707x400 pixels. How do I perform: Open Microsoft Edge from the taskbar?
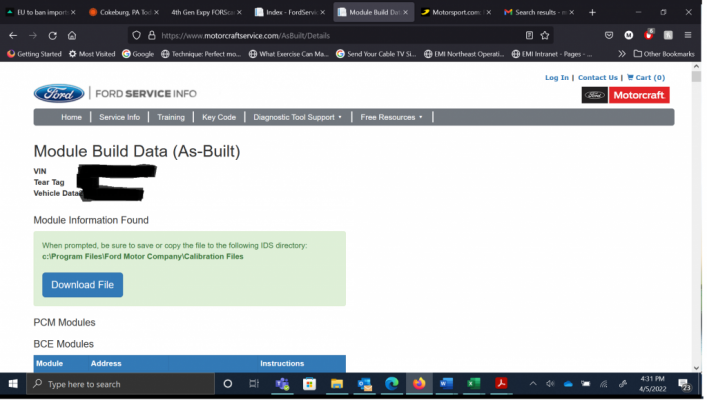pyautogui.click(x=391, y=384)
